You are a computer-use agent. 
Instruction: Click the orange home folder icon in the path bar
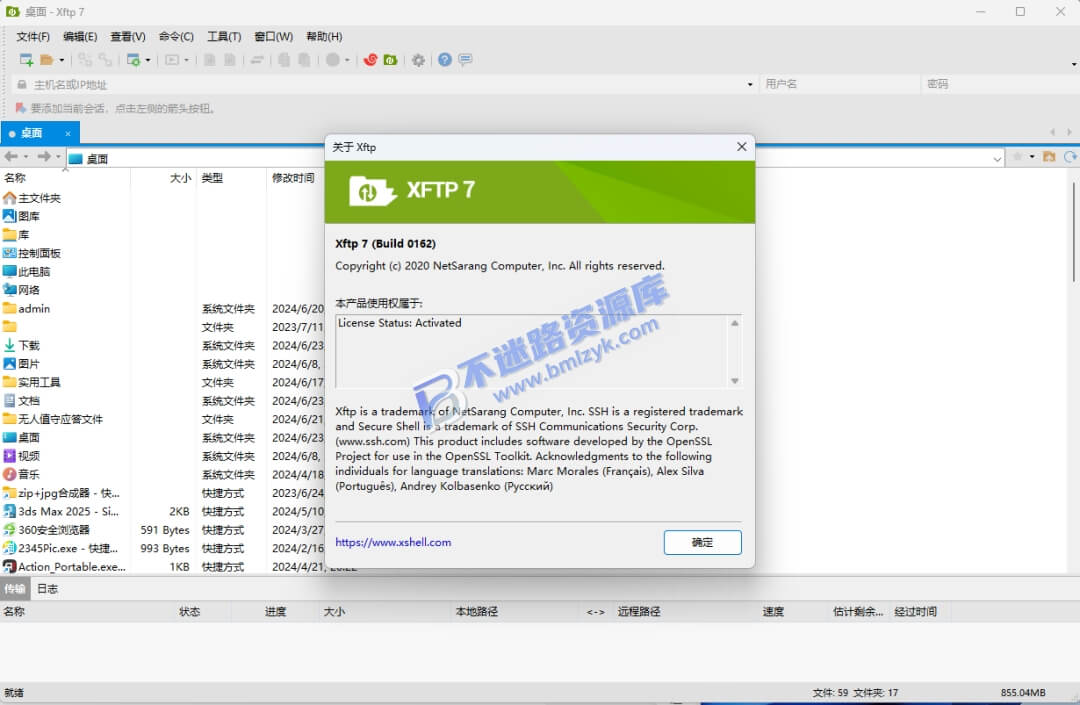tap(1049, 157)
